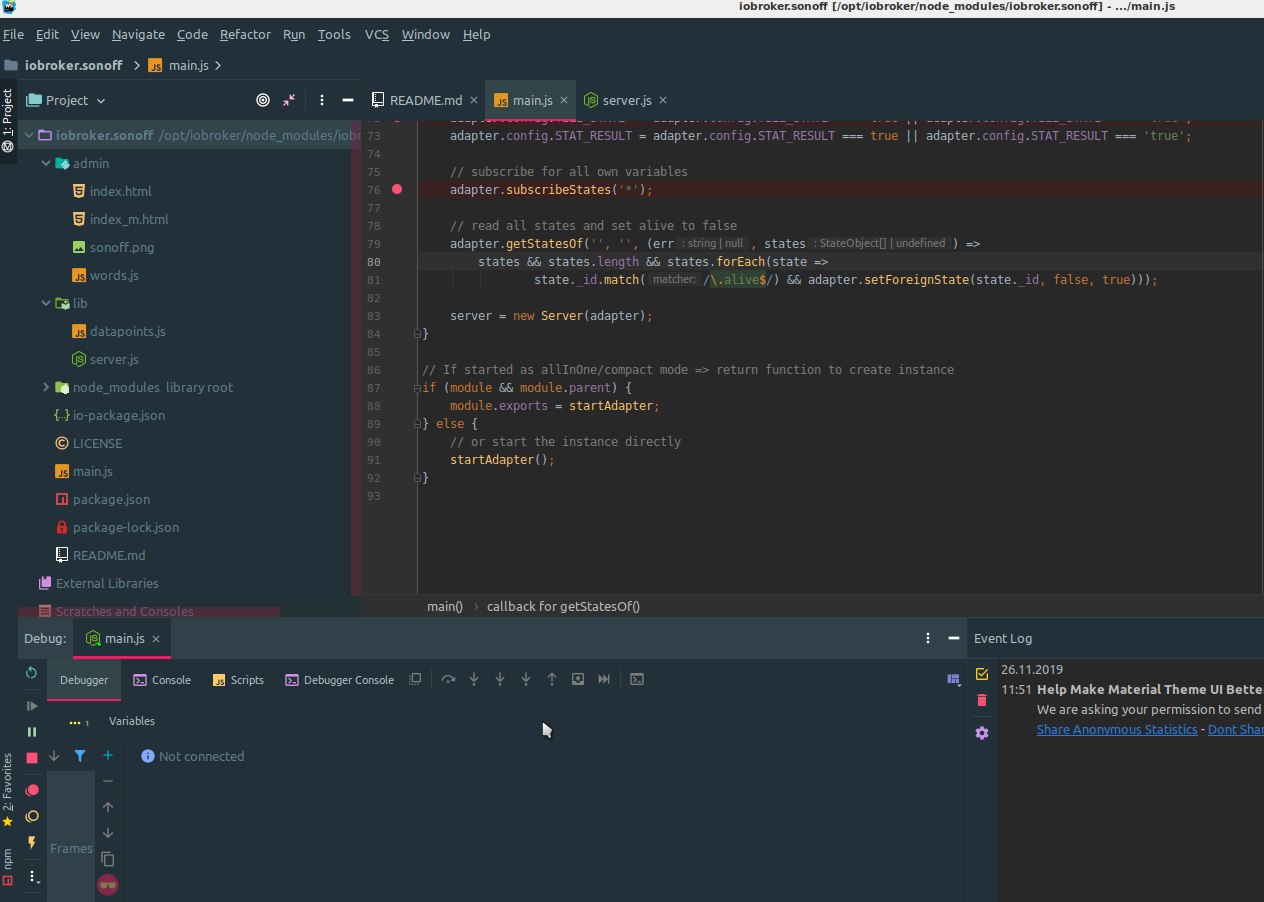View breakpoints in debug sidebar
Screen dimensions: 1264x902
click(x=32, y=790)
